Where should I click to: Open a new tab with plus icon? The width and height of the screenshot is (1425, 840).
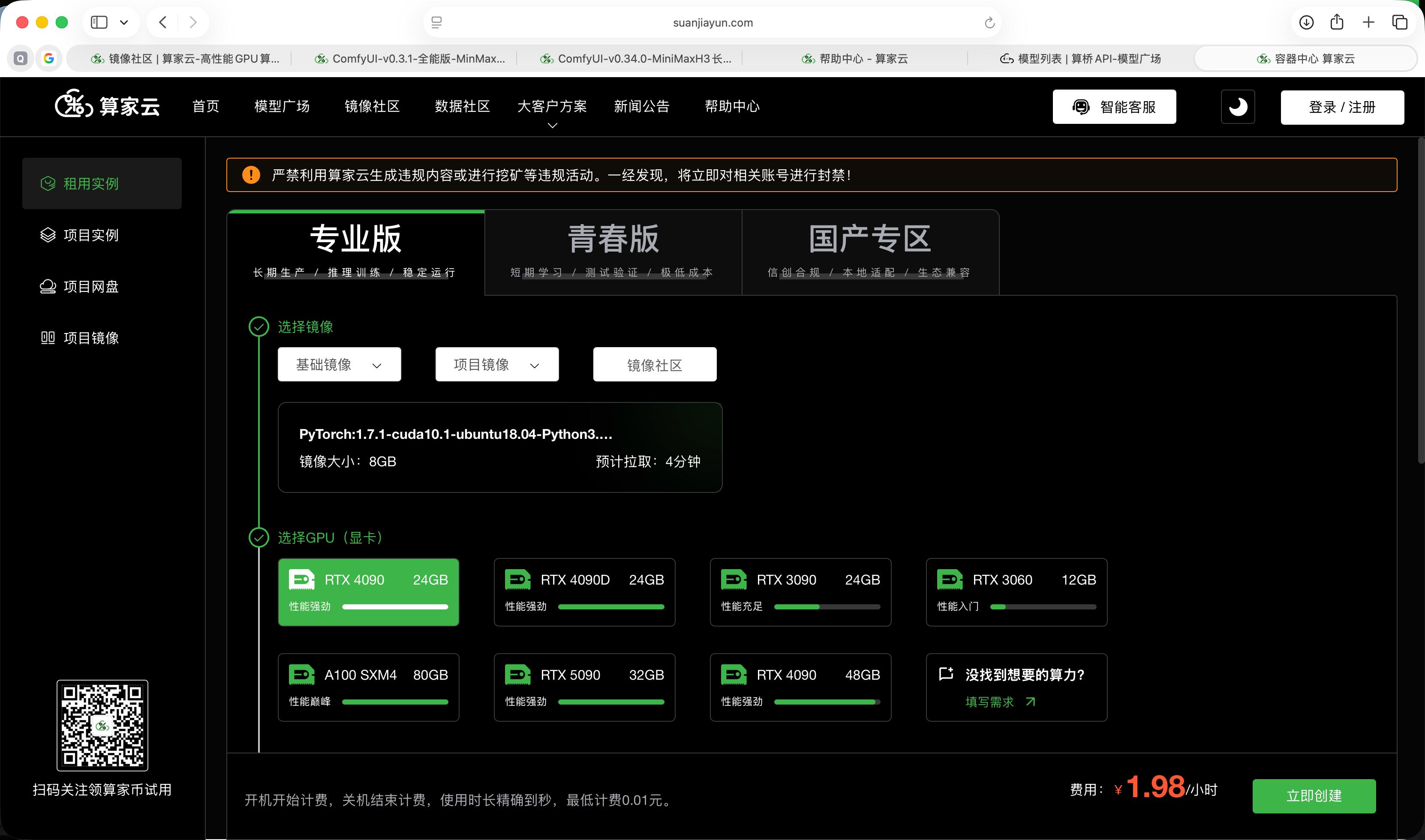(x=1368, y=22)
